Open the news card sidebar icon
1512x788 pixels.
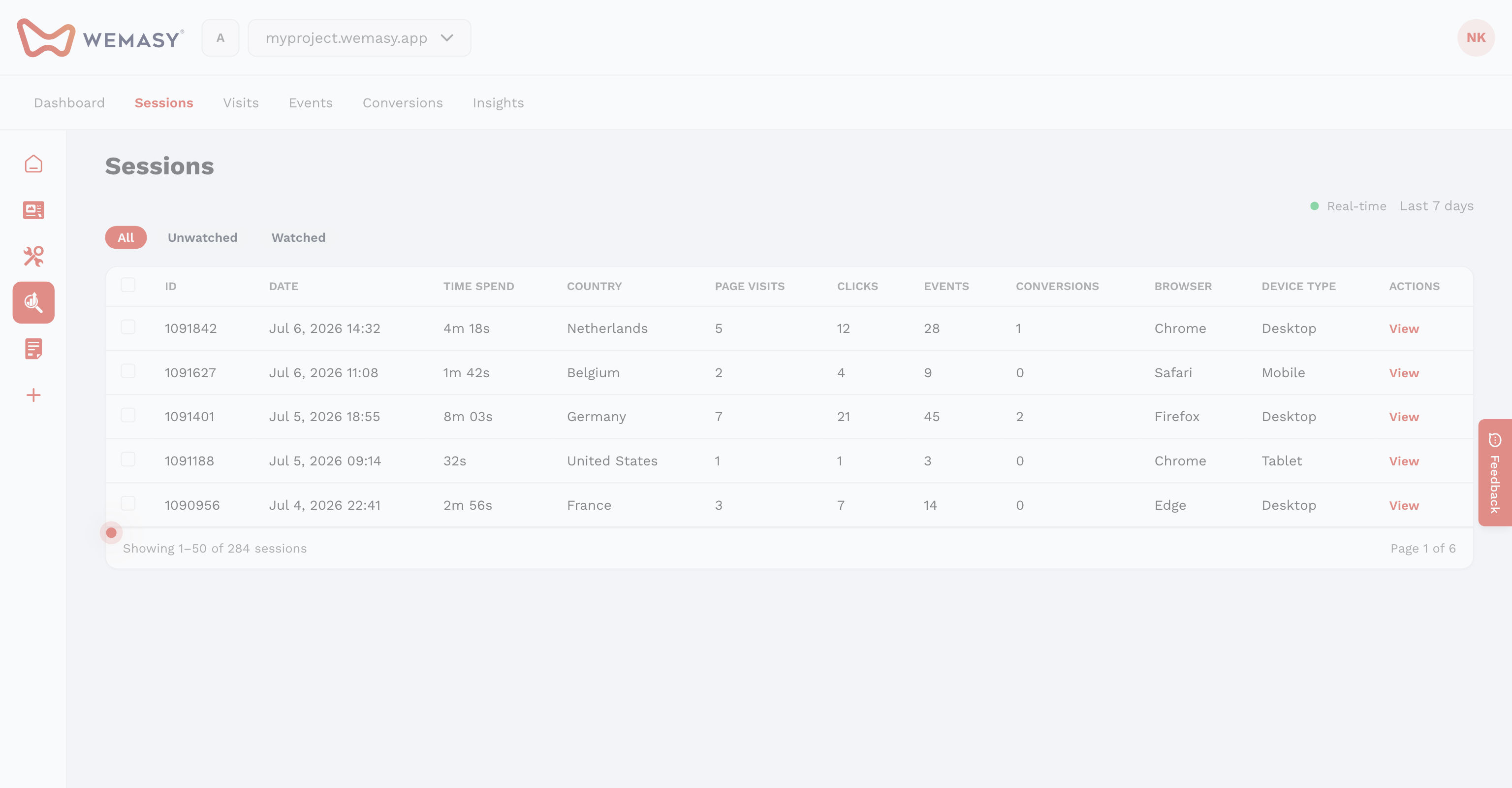click(33, 210)
